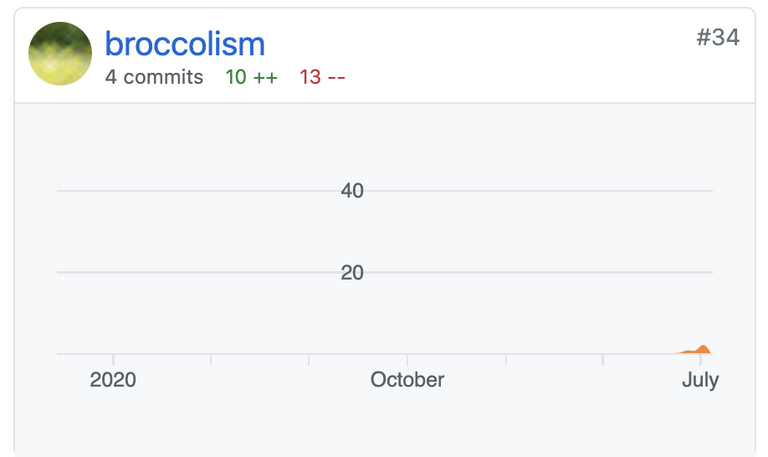Click the orange commit peak on graph
Image resolution: width=768 pixels, height=457 pixels.
(x=703, y=349)
